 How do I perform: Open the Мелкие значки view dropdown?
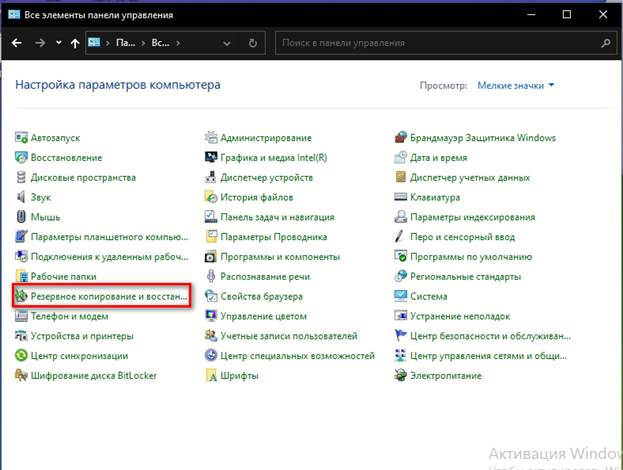pyautogui.click(x=515, y=85)
